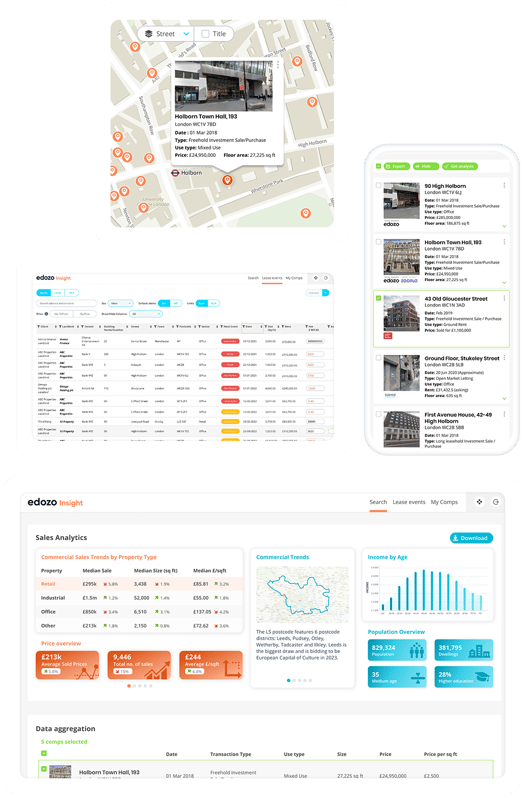Screen dimensions: 525x798
Task: Click the Holborn Town Hall map pin
Action: pyautogui.click(x=227, y=180)
